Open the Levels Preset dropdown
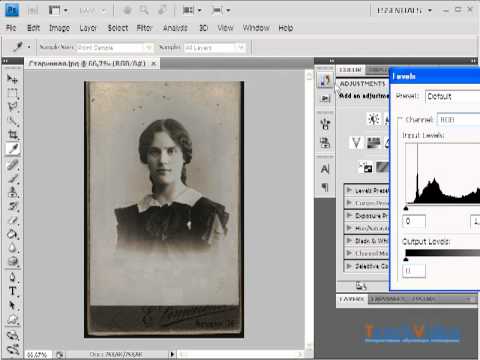 tap(453, 96)
